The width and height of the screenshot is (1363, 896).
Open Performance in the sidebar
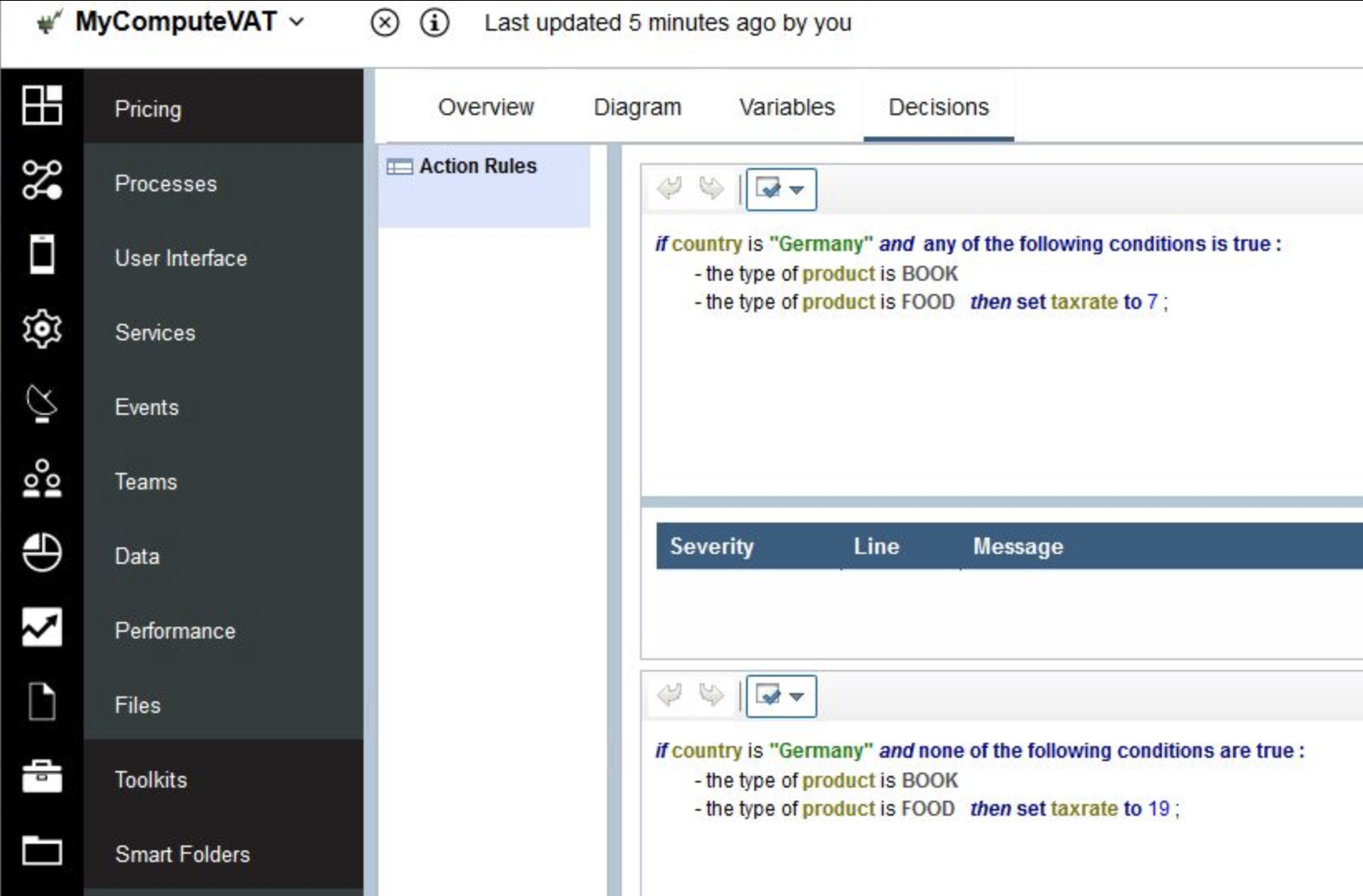click(224, 630)
